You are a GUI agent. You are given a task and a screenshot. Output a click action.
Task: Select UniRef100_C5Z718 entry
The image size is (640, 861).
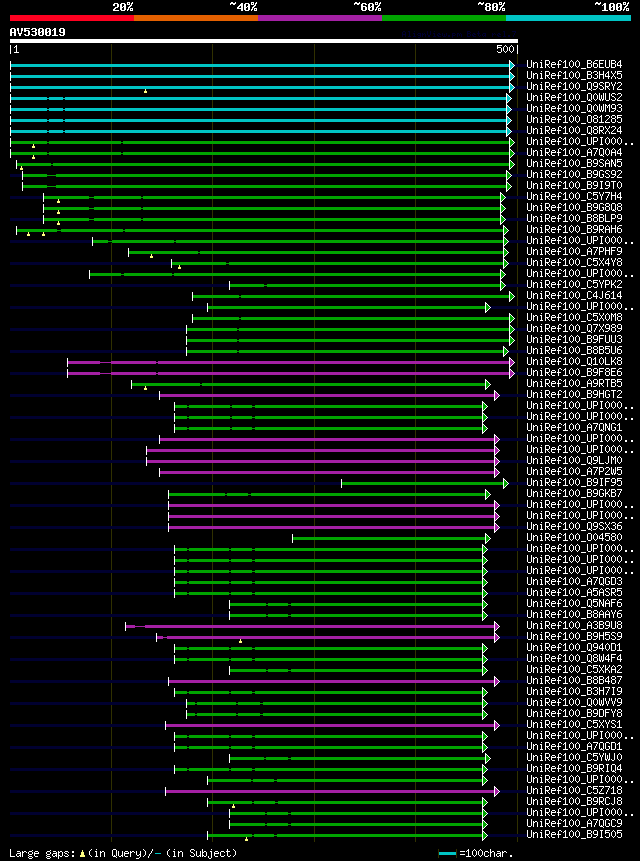point(574,790)
